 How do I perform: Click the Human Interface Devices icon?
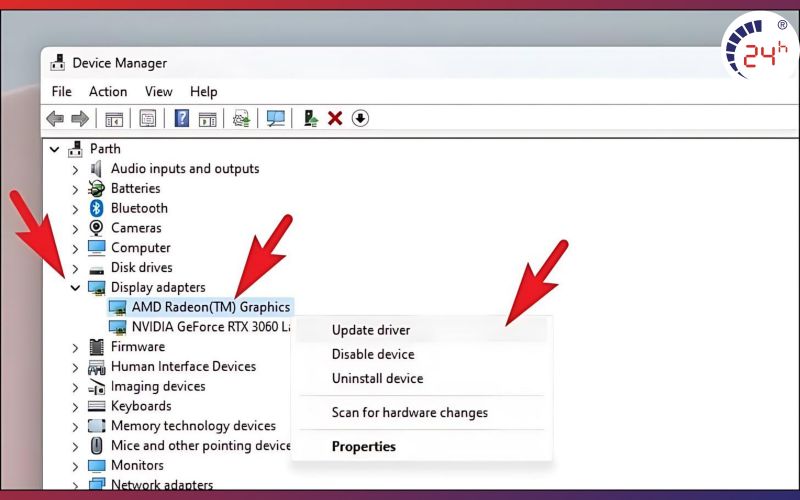pyautogui.click(x=96, y=367)
